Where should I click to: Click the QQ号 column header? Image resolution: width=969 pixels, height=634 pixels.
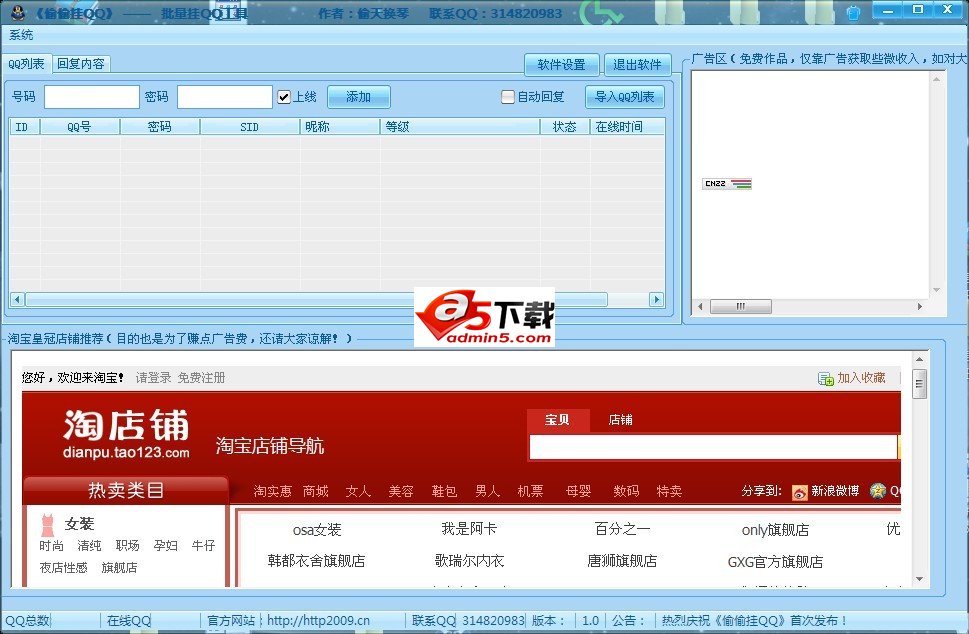[80, 127]
